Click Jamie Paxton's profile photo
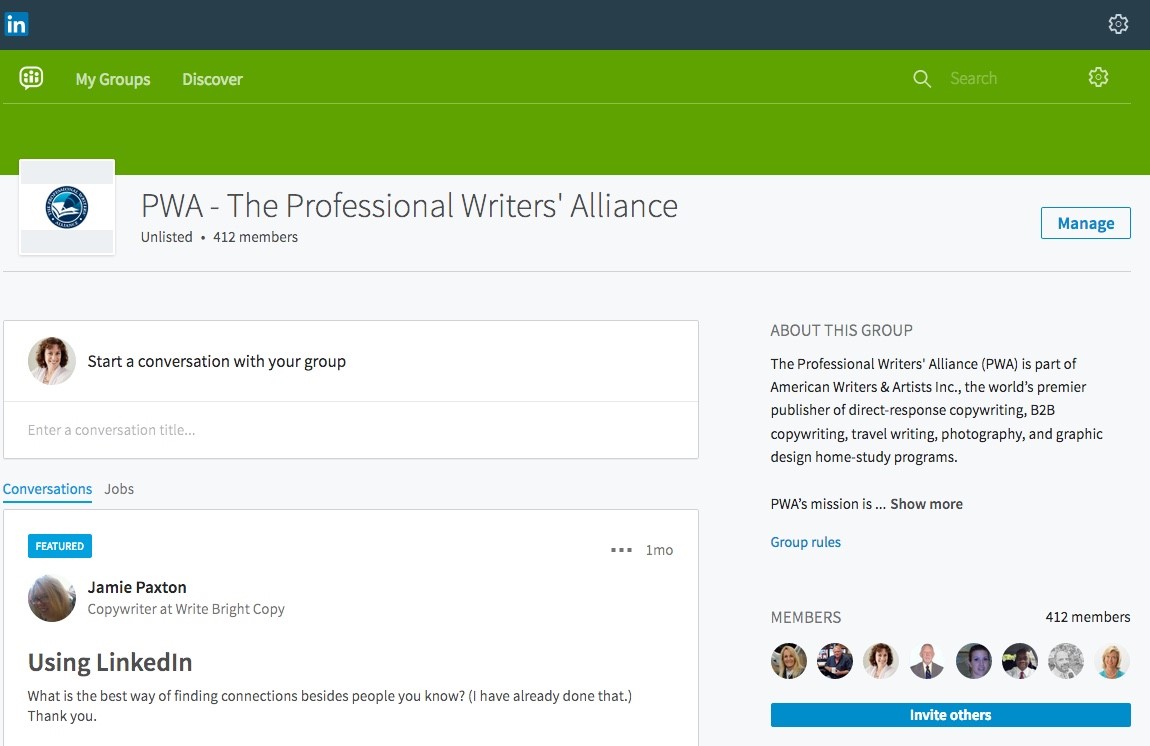The height and width of the screenshot is (746, 1150). (x=51, y=597)
